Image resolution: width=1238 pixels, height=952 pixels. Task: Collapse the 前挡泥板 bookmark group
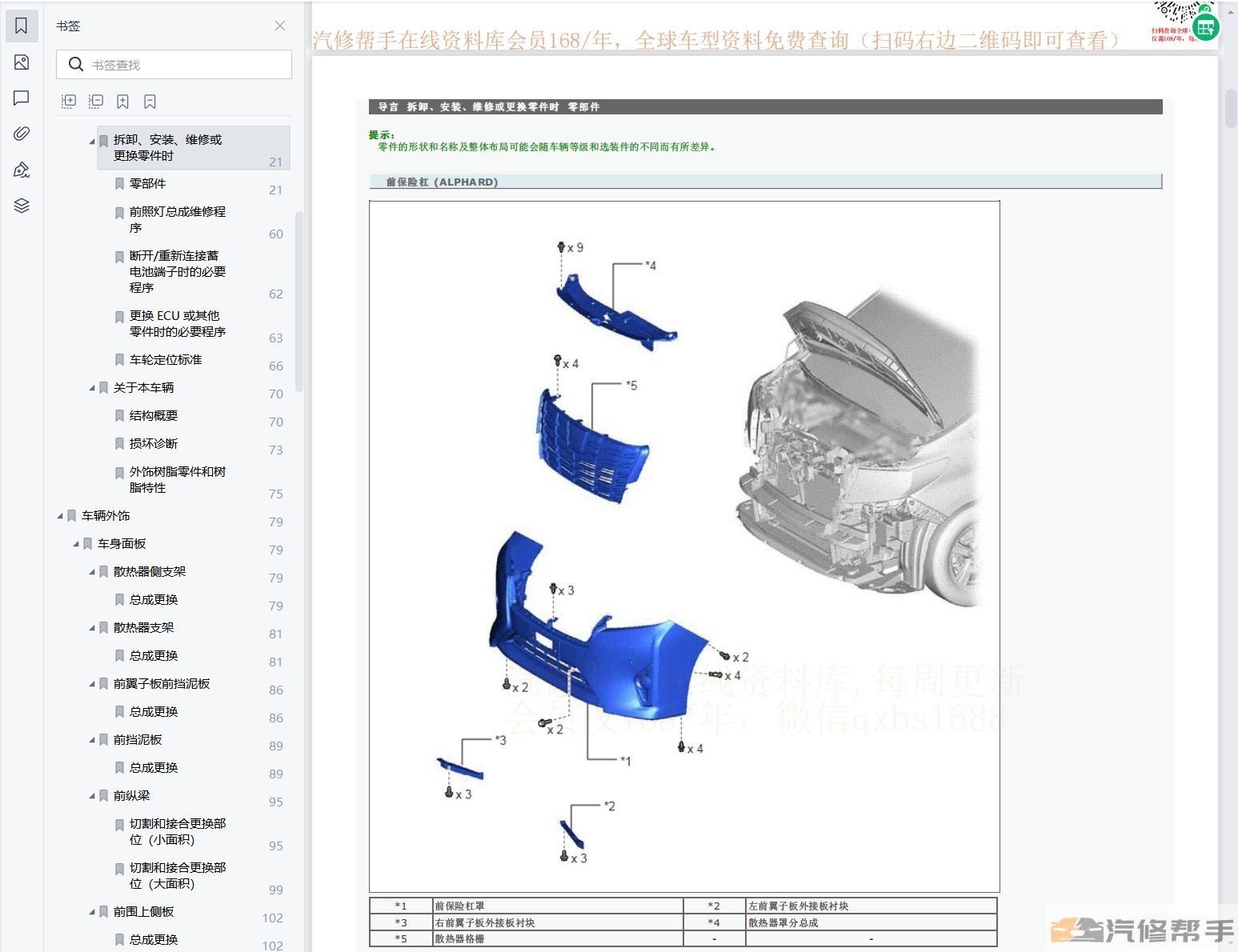click(92, 740)
